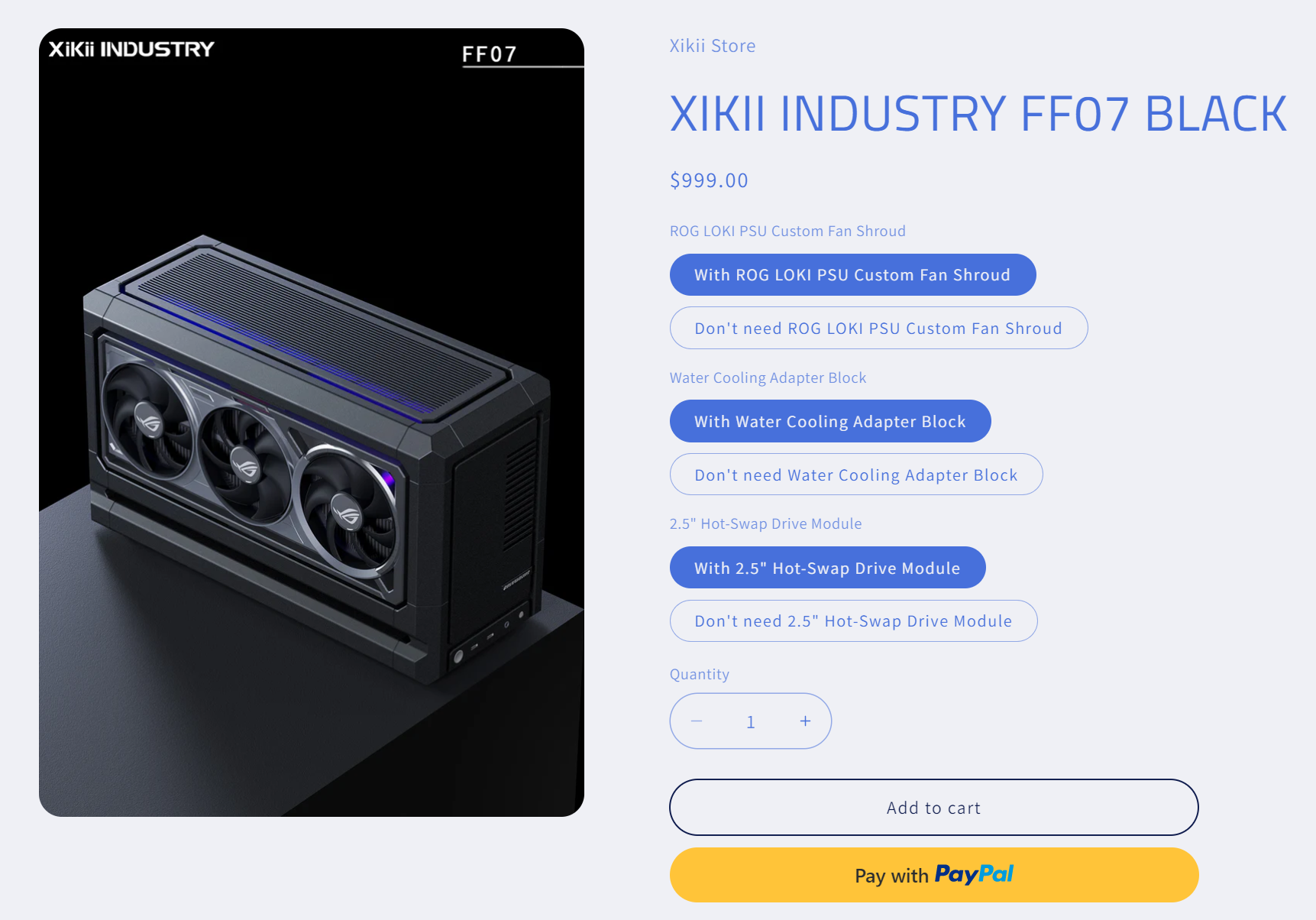This screenshot has width=1316, height=920.
Task: Choose Don't need ROG LOKI PSU Custom Fan Shroud
Action: coord(878,329)
